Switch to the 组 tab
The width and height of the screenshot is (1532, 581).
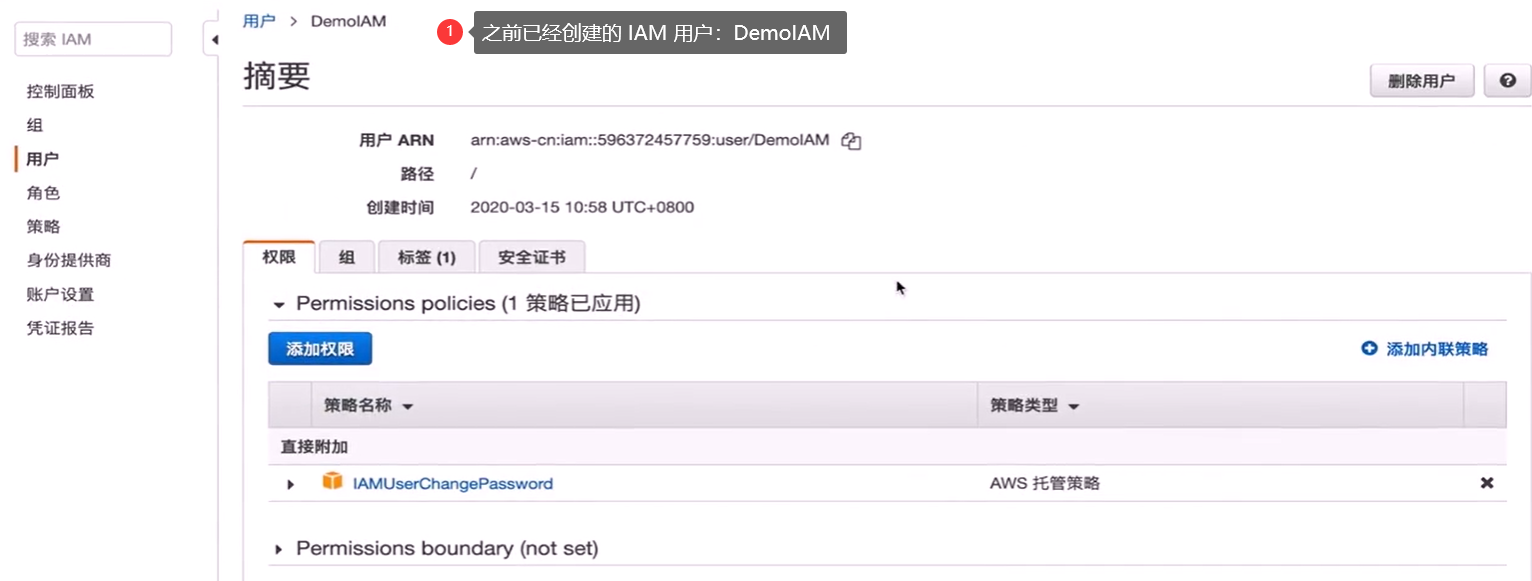[347, 257]
